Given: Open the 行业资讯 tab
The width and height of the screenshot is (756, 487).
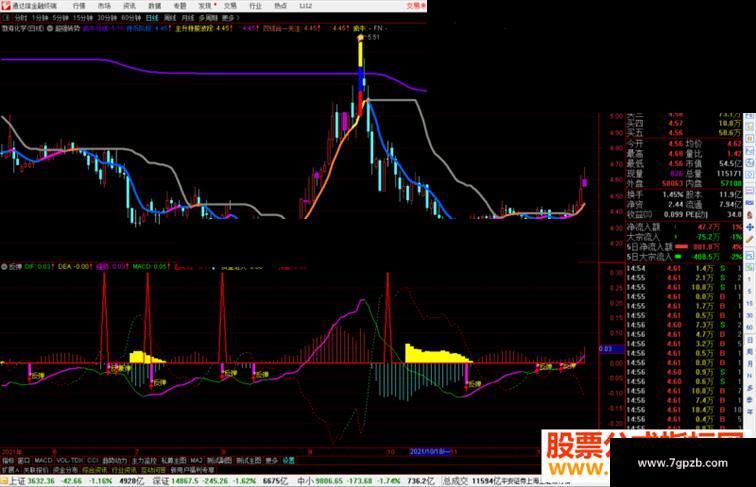Looking at the screenshot, I should tap(124, 470).
